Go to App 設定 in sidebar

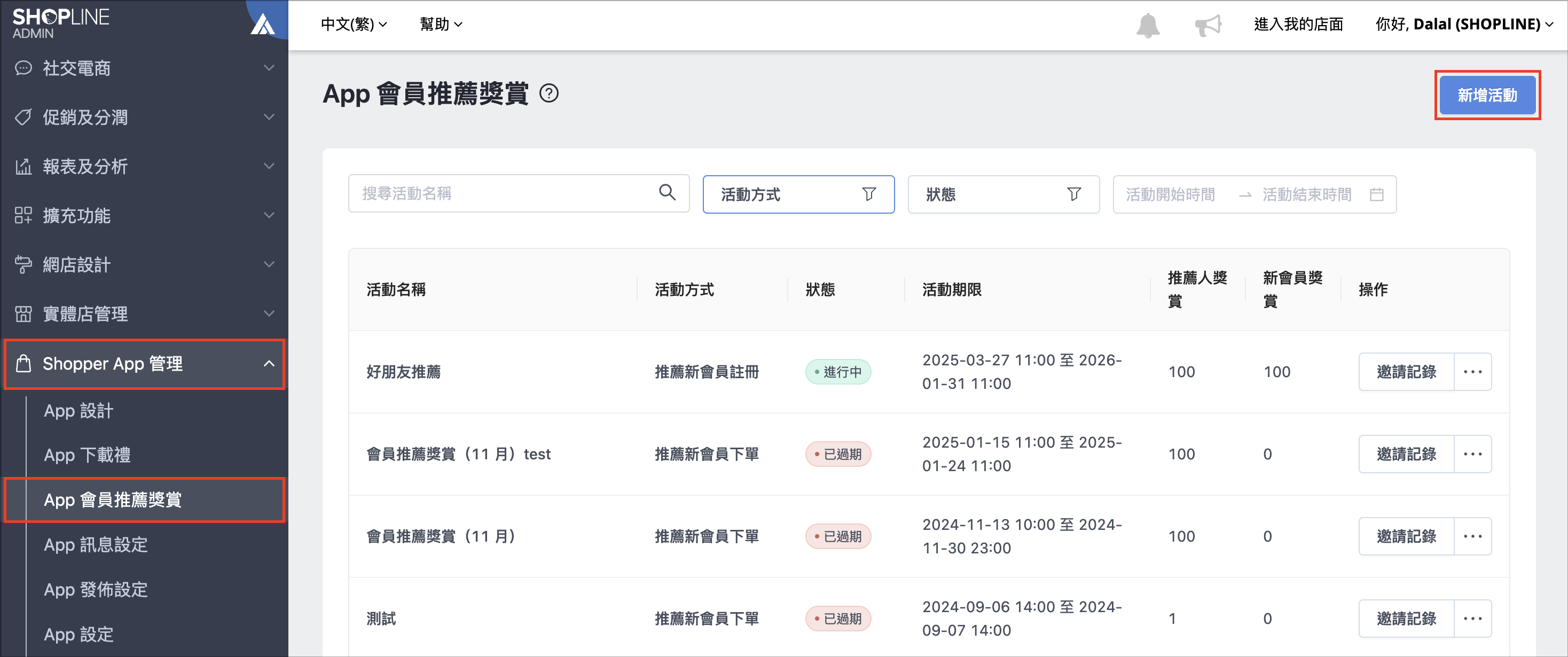pyautogui.click(x=79, y=635)
